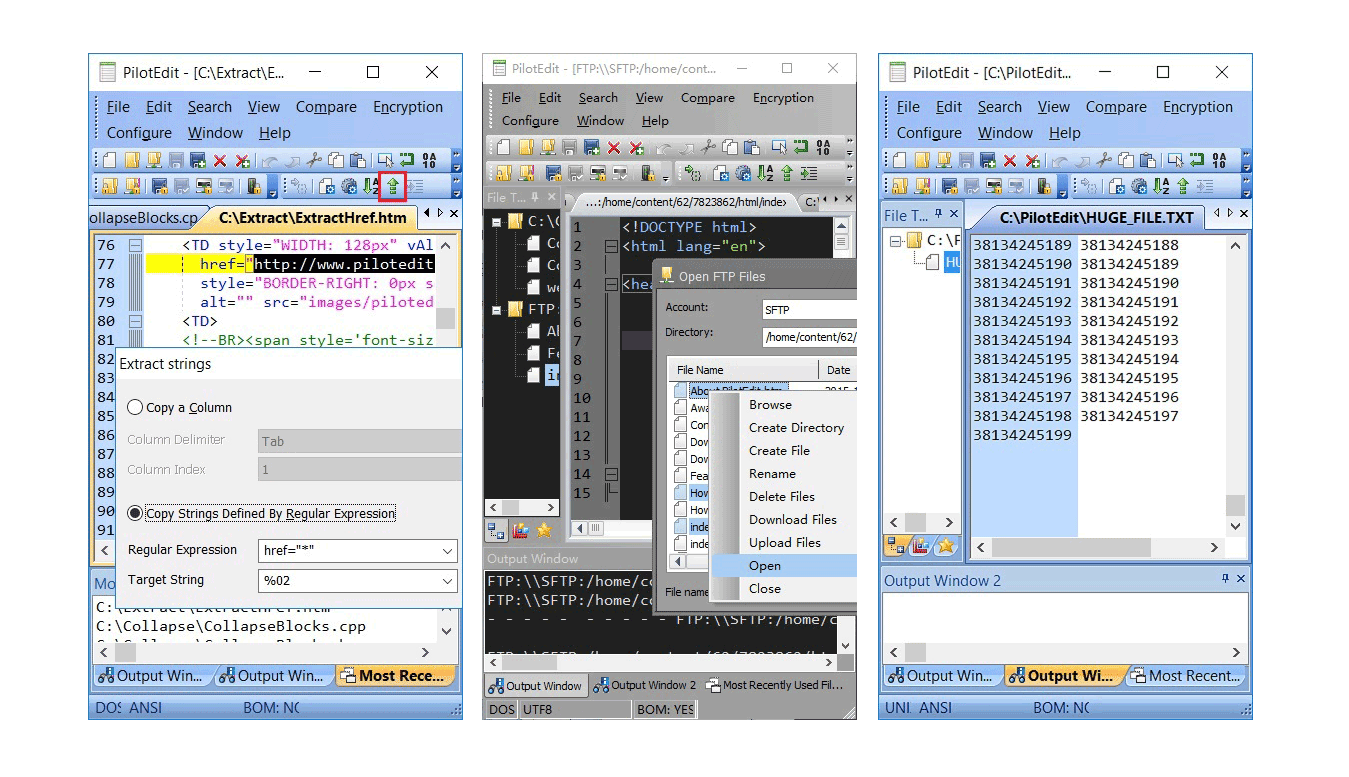Screen dimensions: 1349x777
Task: Choose Download Files from context menu
Action: click(x=793, y=519)
